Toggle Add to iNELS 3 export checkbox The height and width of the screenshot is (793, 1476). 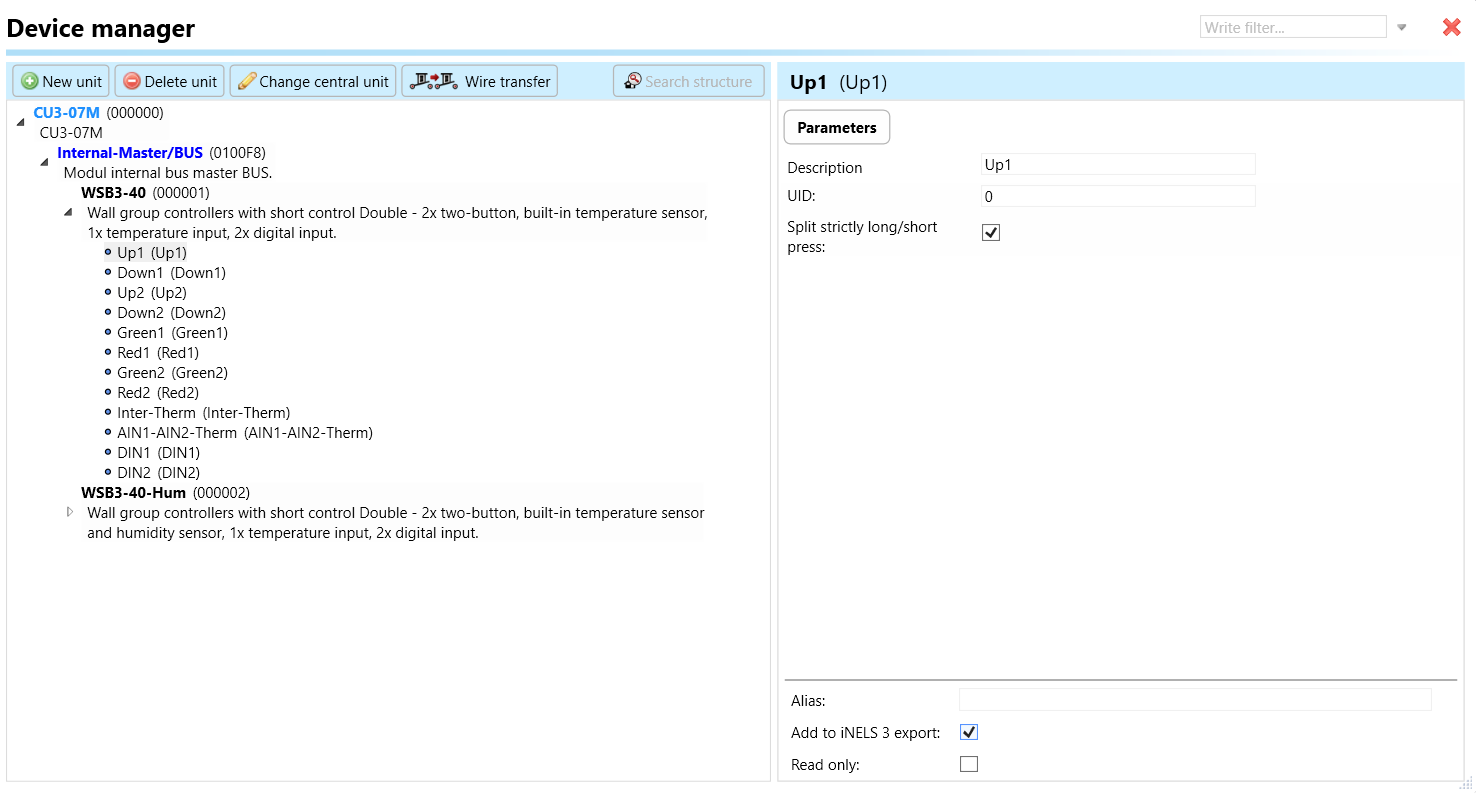(x=968, y=732)
